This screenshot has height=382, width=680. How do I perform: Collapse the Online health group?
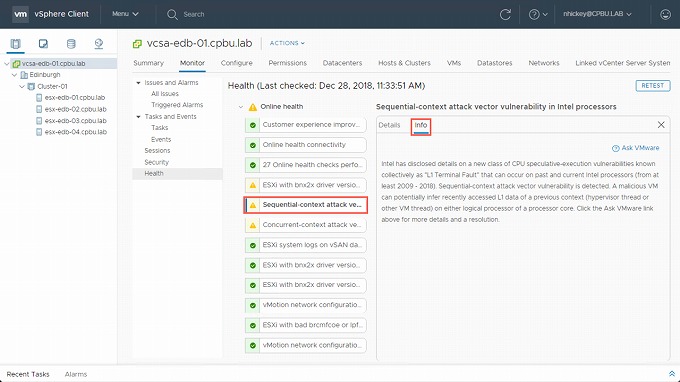(241, 107)
